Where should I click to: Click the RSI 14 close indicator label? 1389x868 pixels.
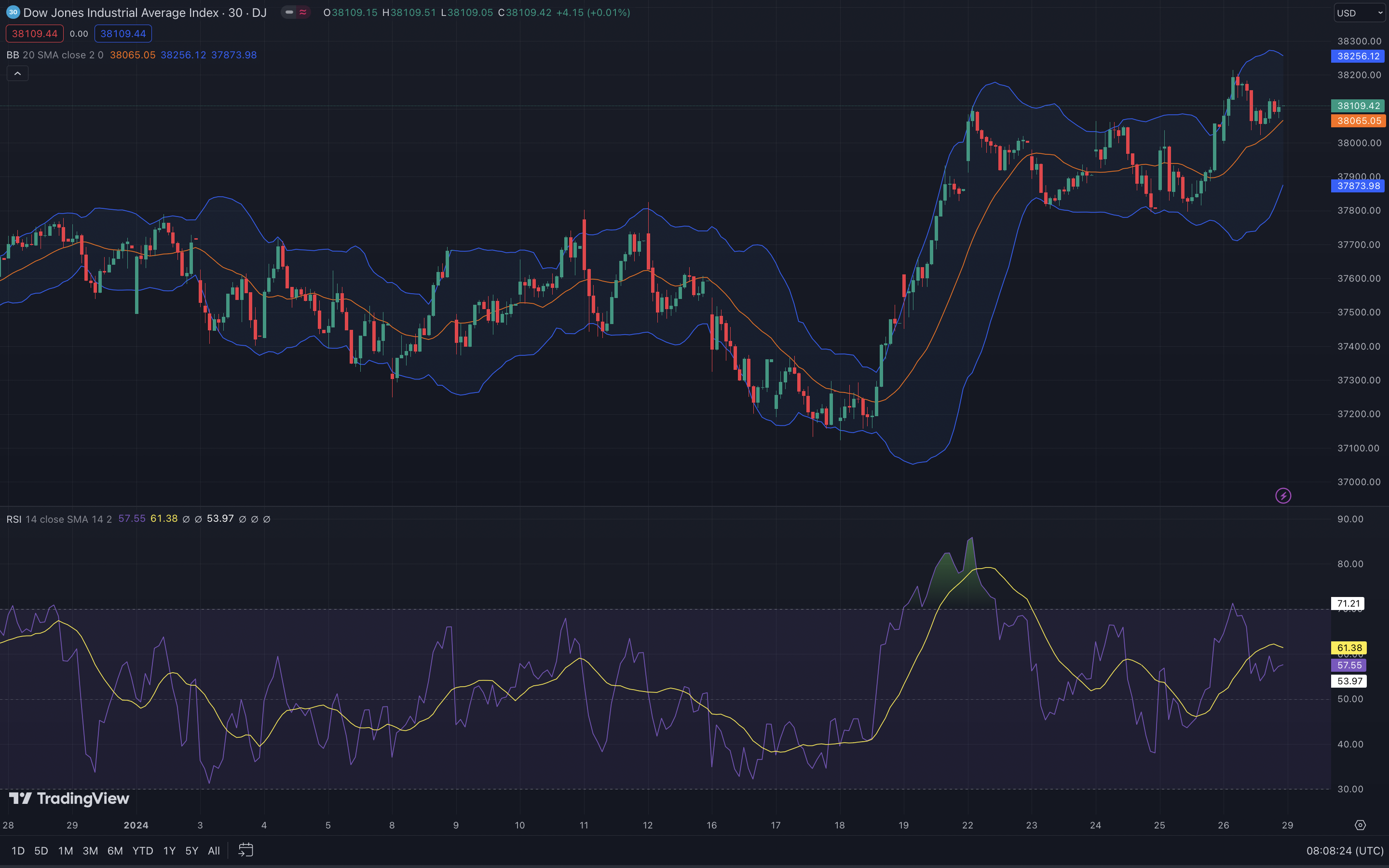[x=59, y=519]
